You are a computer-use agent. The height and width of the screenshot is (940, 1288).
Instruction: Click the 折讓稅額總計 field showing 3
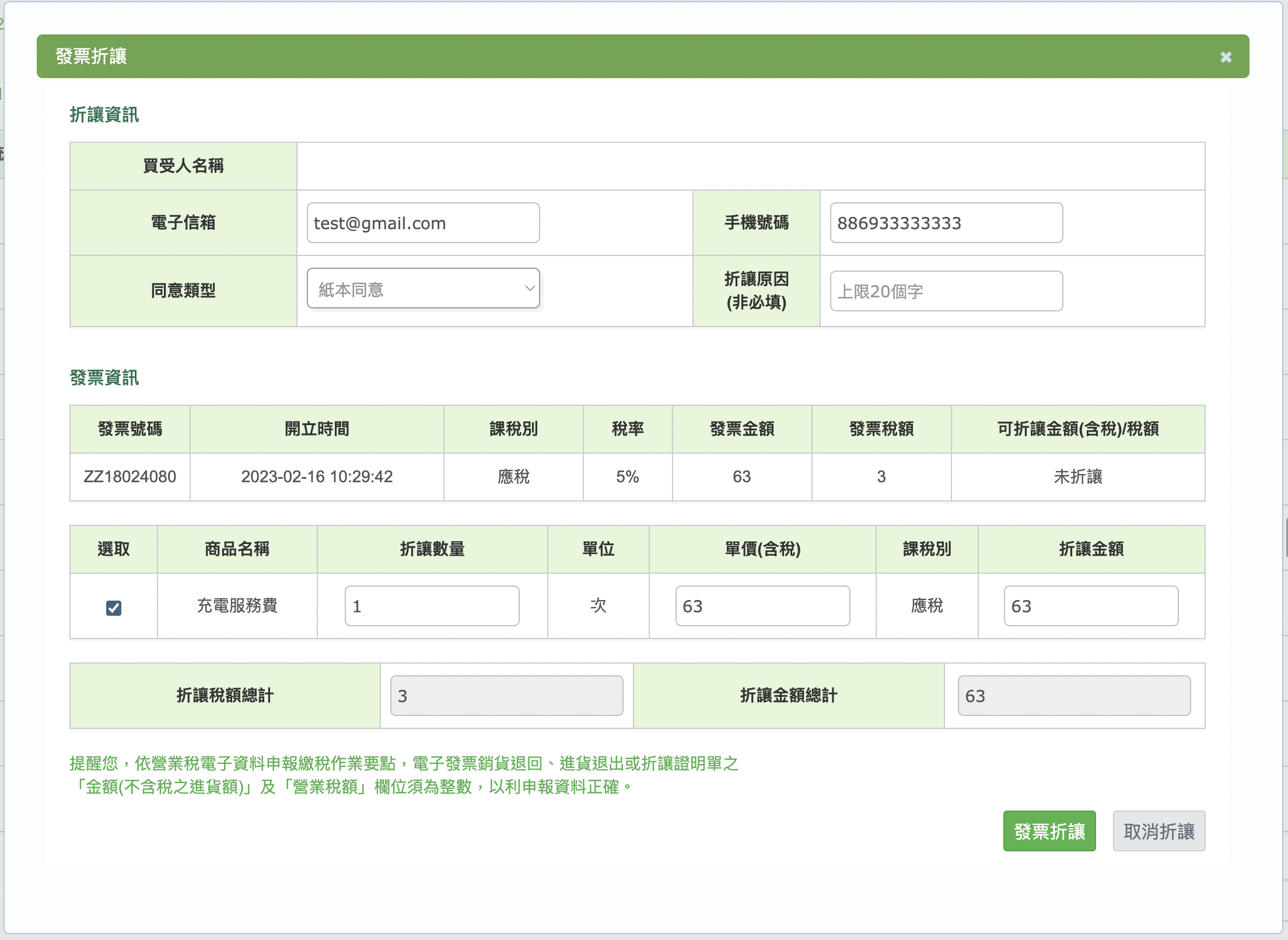(x=507, y=696)
